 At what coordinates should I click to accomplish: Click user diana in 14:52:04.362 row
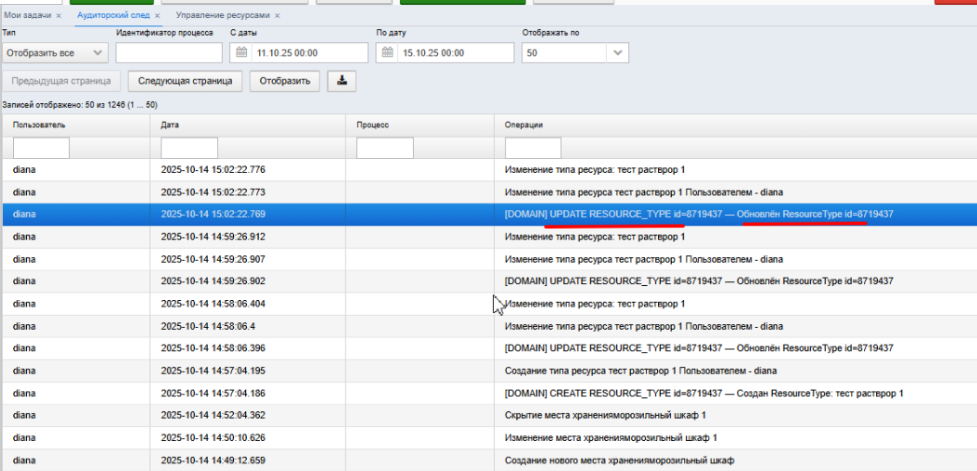pos(24,416)
